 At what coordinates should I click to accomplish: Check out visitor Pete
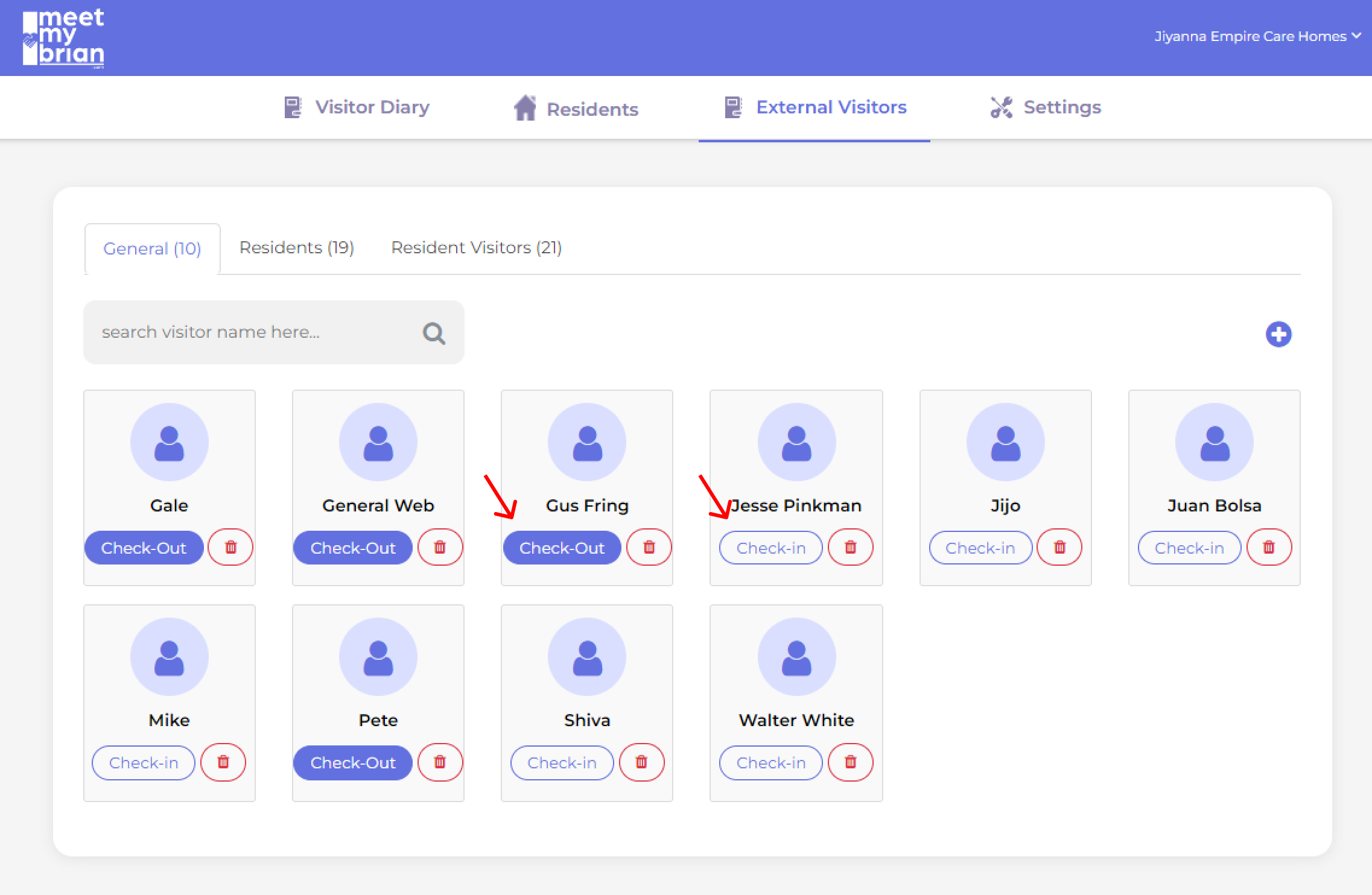pyautogui.click(x=352, y=763)
